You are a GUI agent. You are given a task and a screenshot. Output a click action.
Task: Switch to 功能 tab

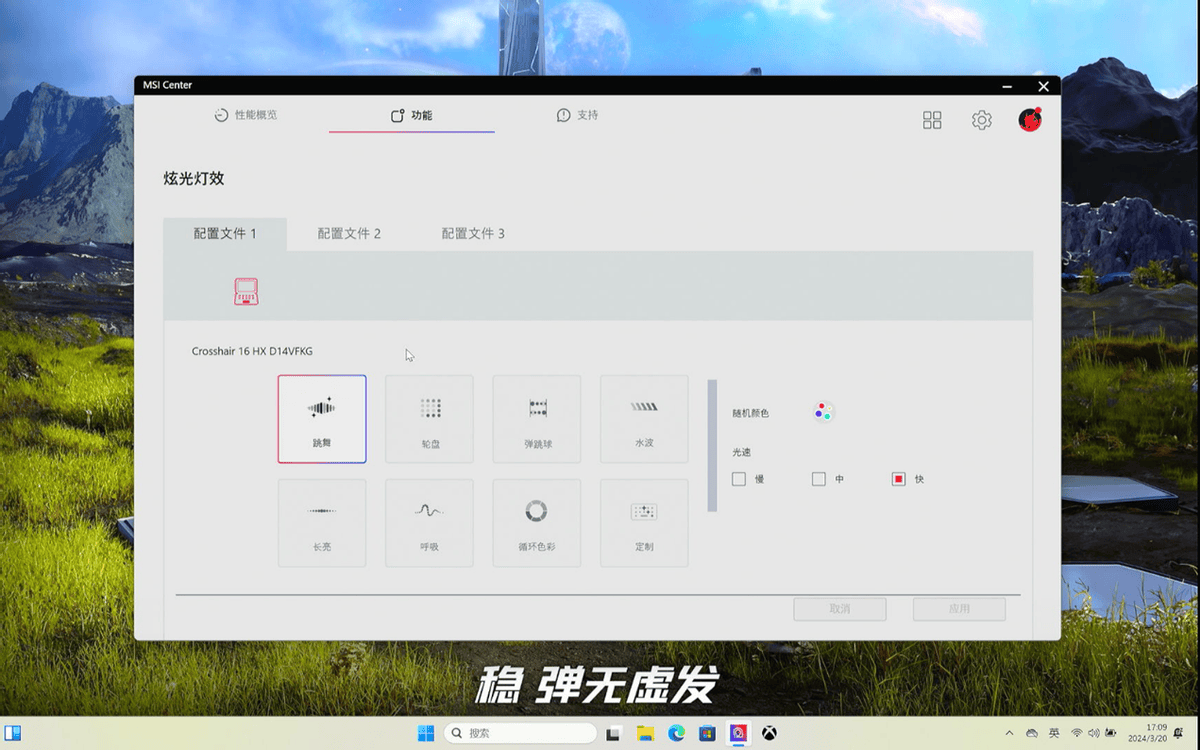[411, 115]
